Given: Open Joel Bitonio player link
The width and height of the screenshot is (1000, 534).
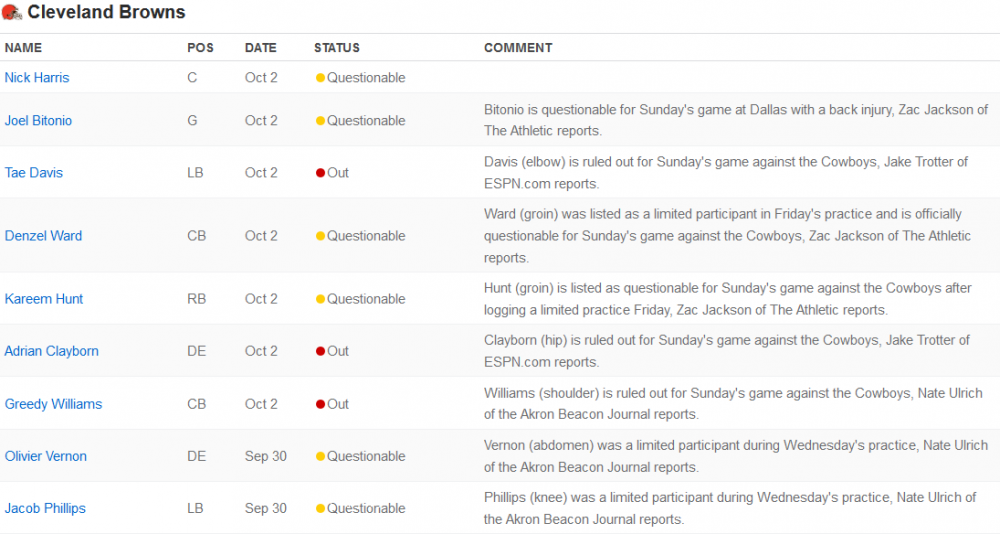Looking at the screenshot, I should pos(38,121).
